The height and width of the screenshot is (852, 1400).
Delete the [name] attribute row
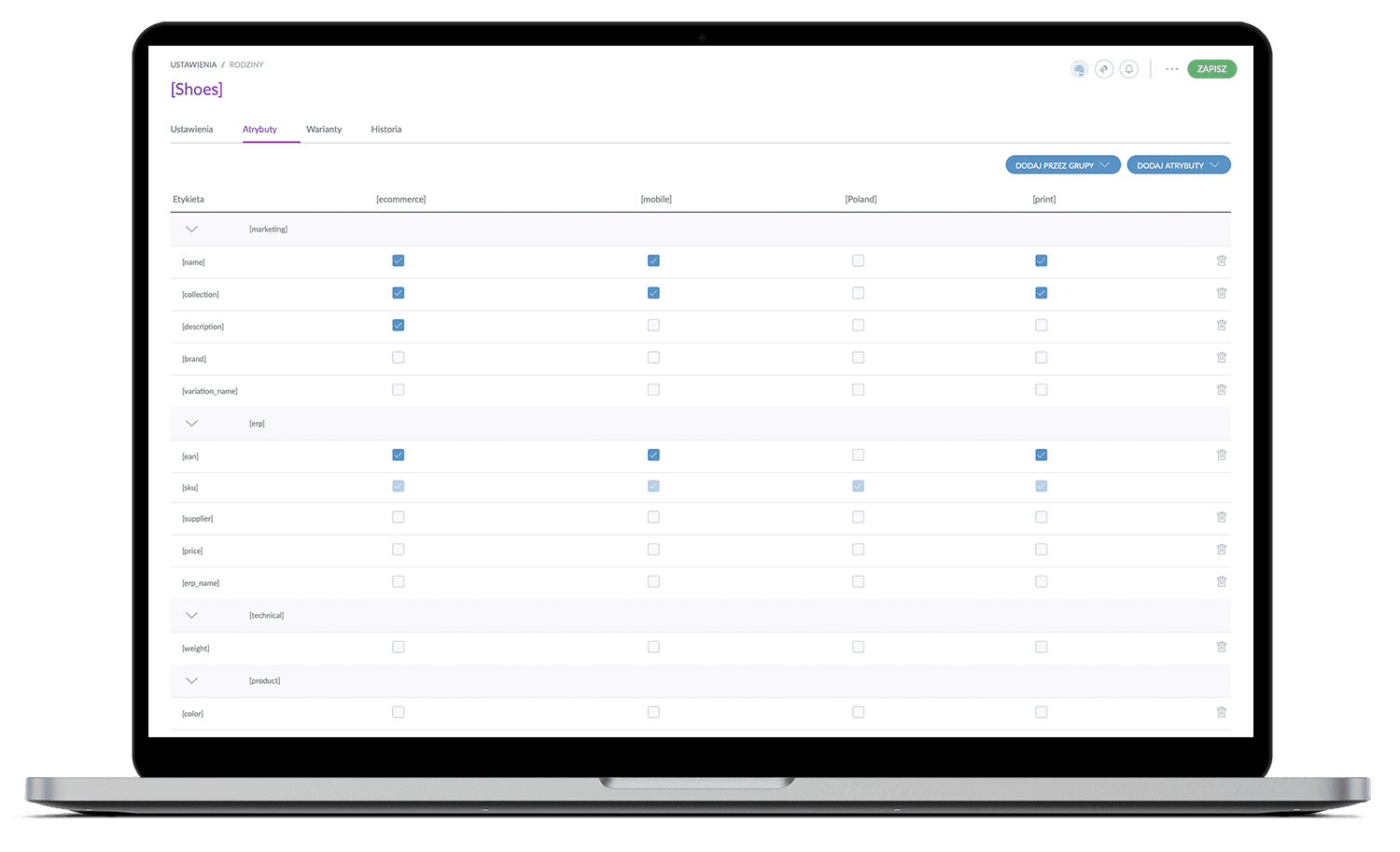click(1221, 261)
